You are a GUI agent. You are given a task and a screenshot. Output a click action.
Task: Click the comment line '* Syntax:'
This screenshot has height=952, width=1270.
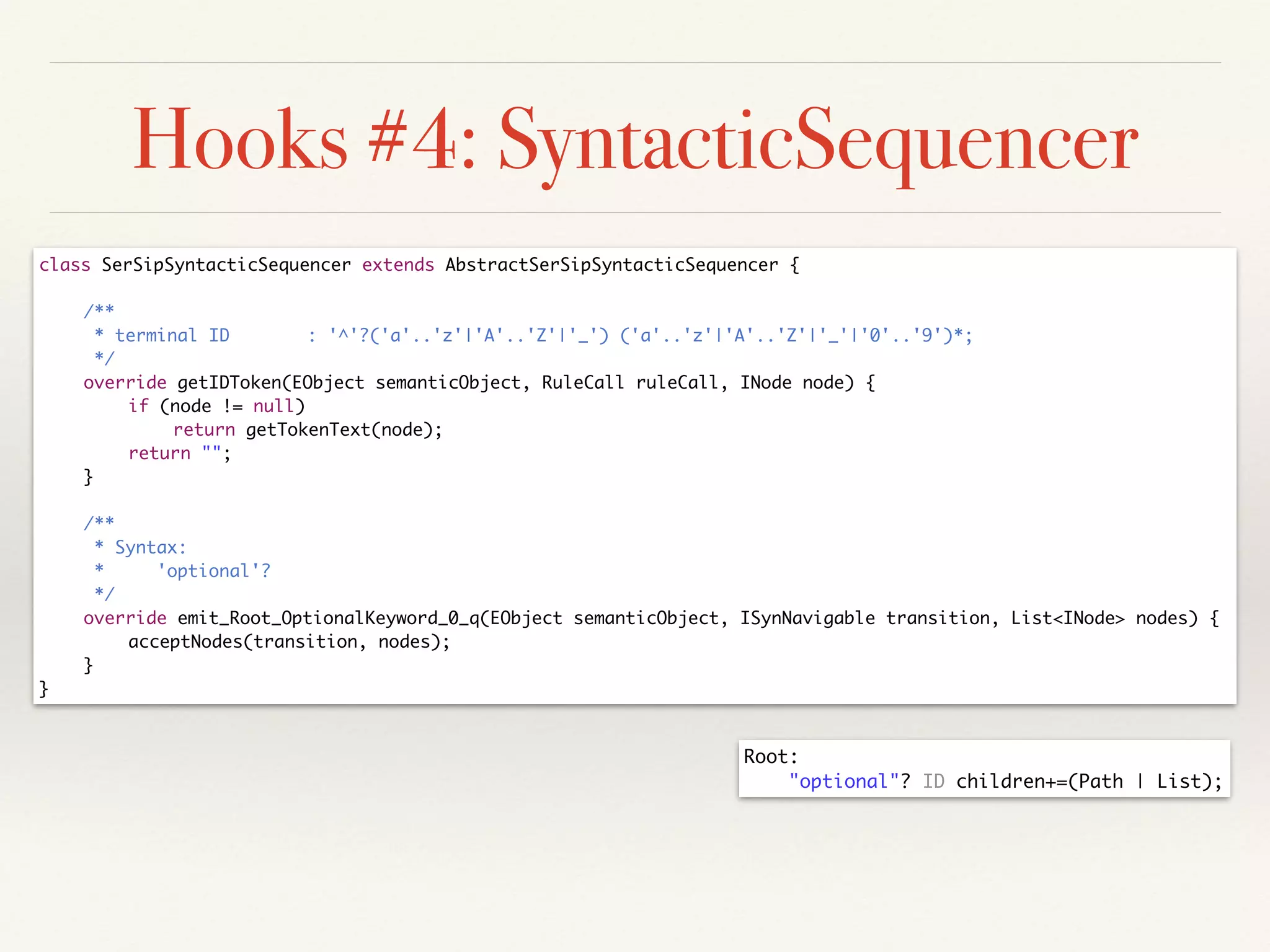[x=140, y=547]
